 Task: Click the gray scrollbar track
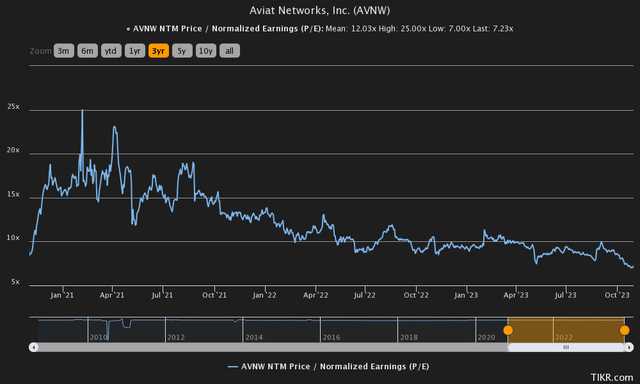click(x=273, y=347)
